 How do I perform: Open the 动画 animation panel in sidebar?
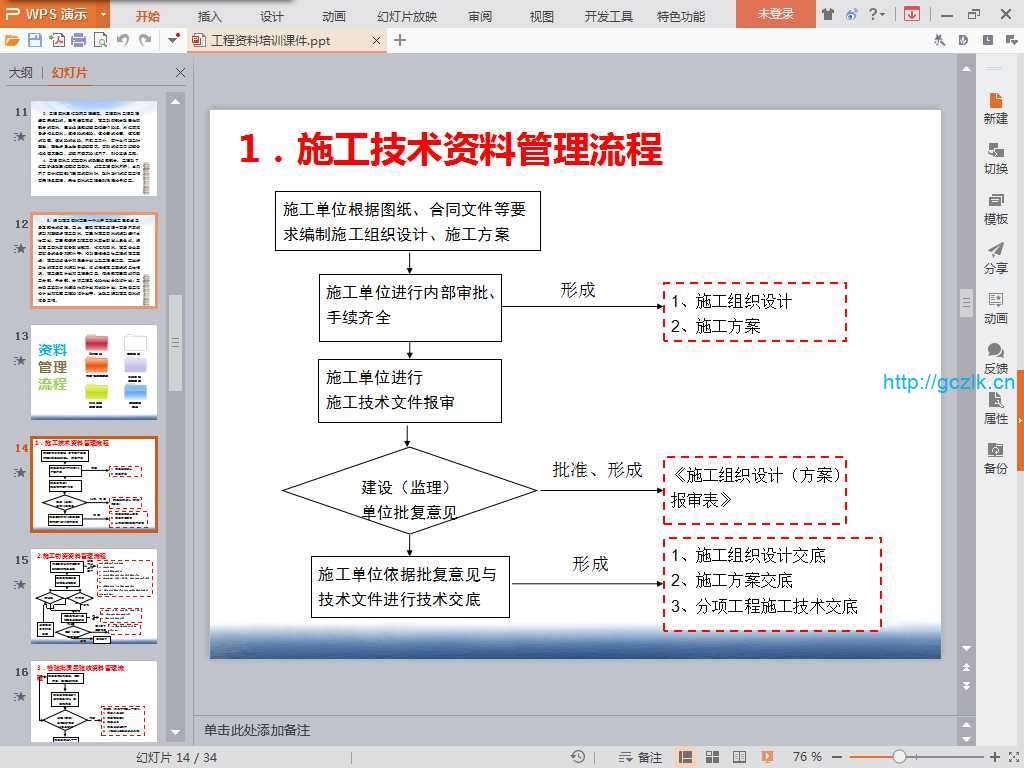[x=995, y=308]
